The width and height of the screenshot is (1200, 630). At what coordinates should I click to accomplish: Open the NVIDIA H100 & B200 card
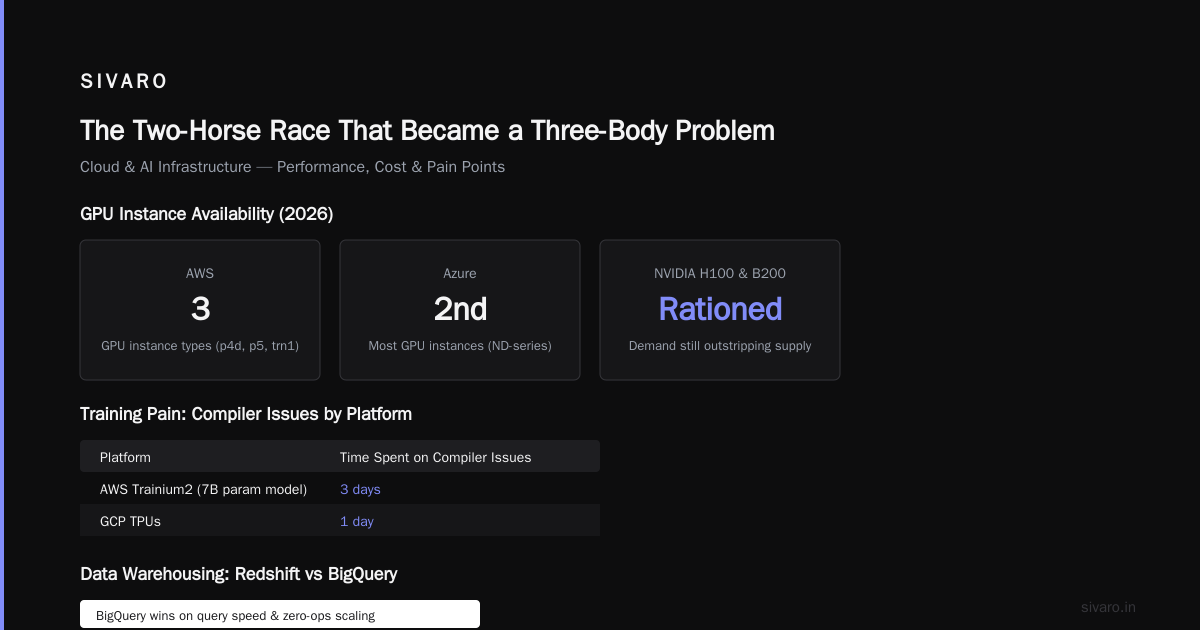(720, 310)
